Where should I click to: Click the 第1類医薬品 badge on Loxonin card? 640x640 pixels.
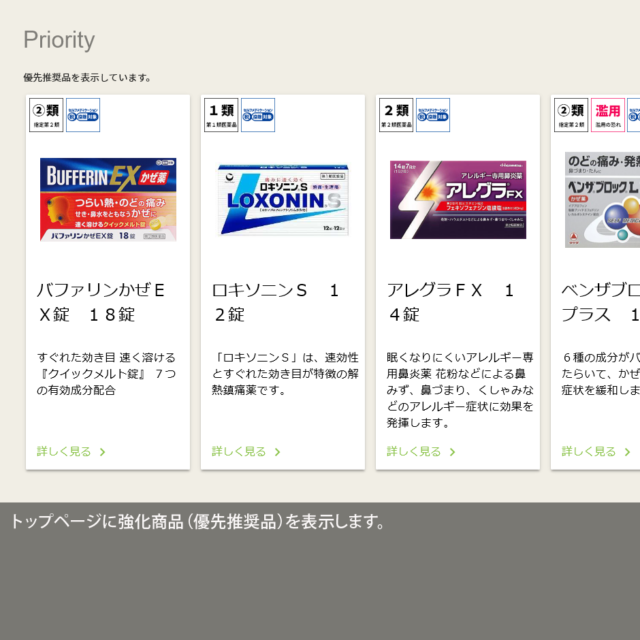[220, 115]
